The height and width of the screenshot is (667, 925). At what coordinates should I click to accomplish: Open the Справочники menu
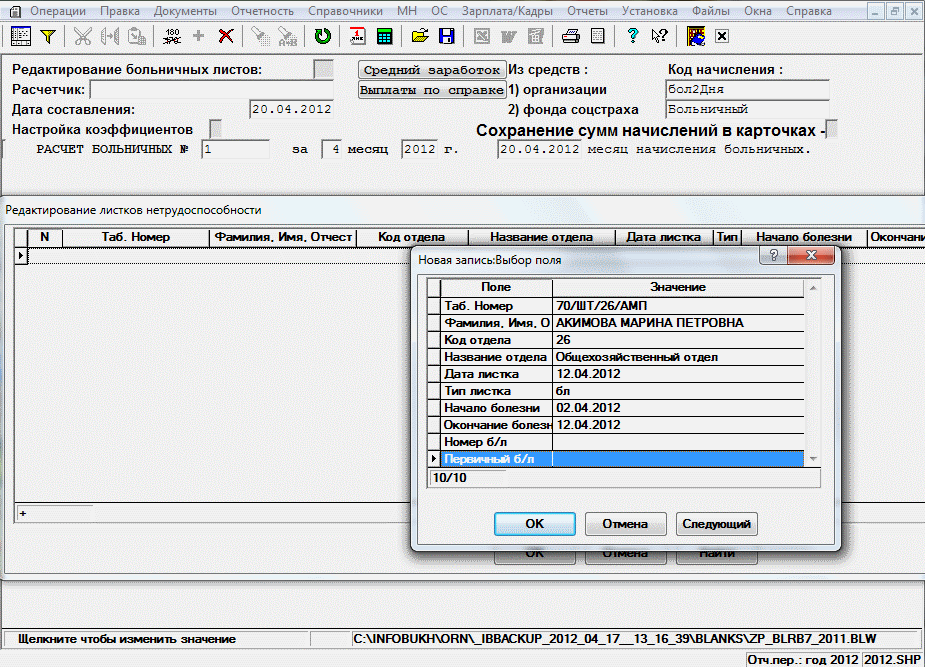point(345,11)
